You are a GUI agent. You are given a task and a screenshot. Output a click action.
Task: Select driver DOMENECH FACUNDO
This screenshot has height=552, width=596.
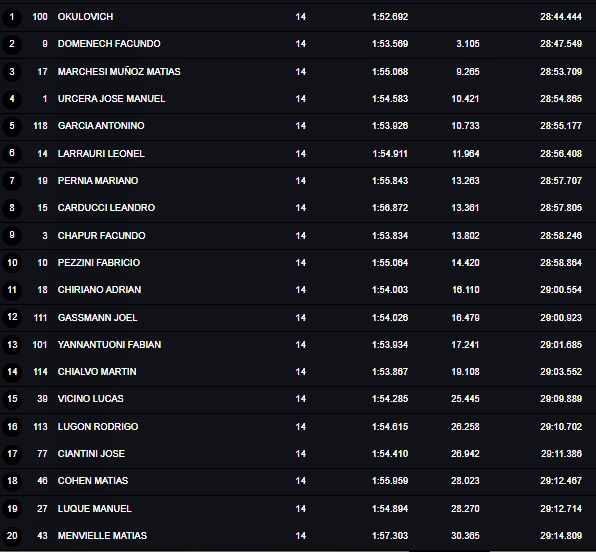[x=109, y=44]
